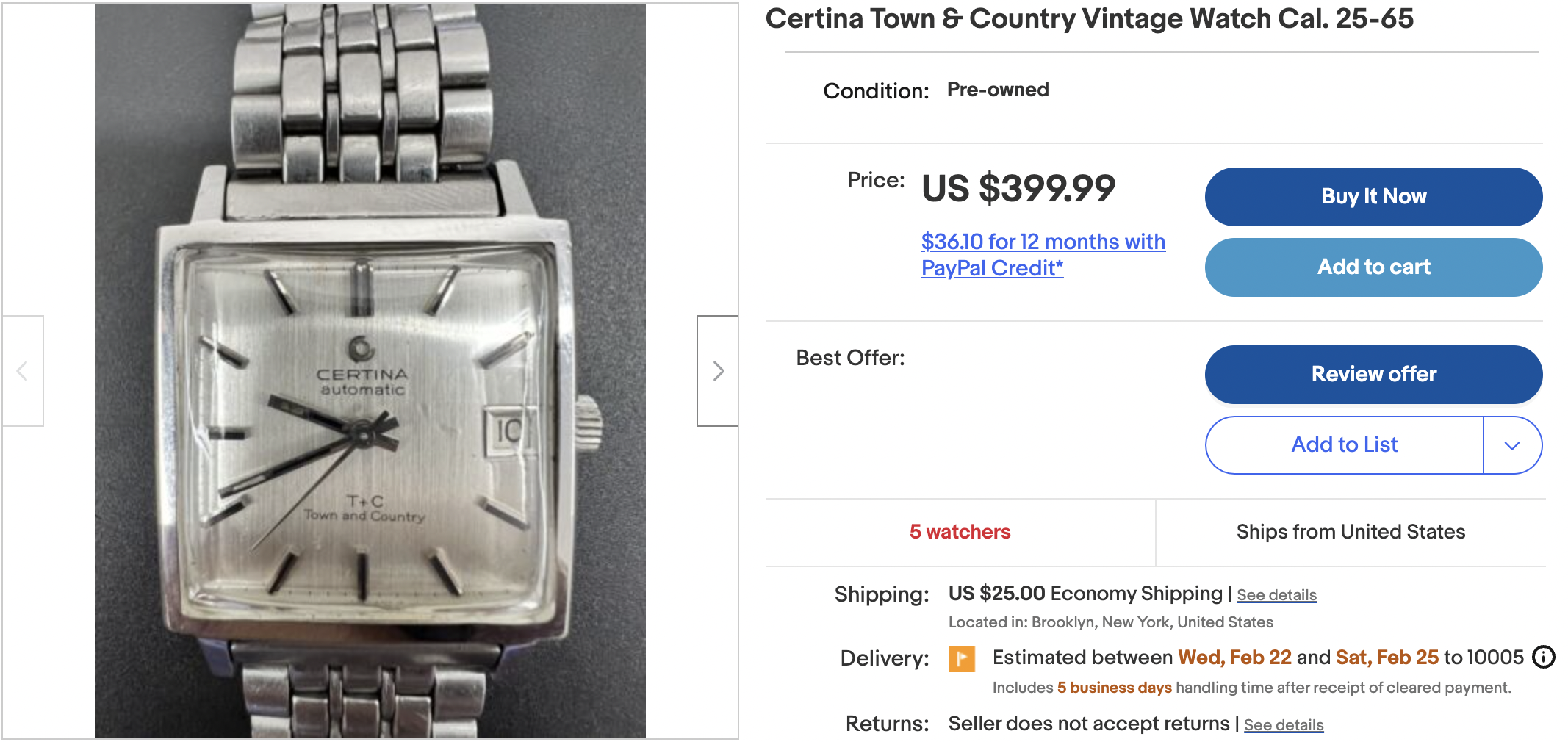Screen dimensions: 1568x742
Task: Click the 5 business days handling text
Action: click(1114, 688)
